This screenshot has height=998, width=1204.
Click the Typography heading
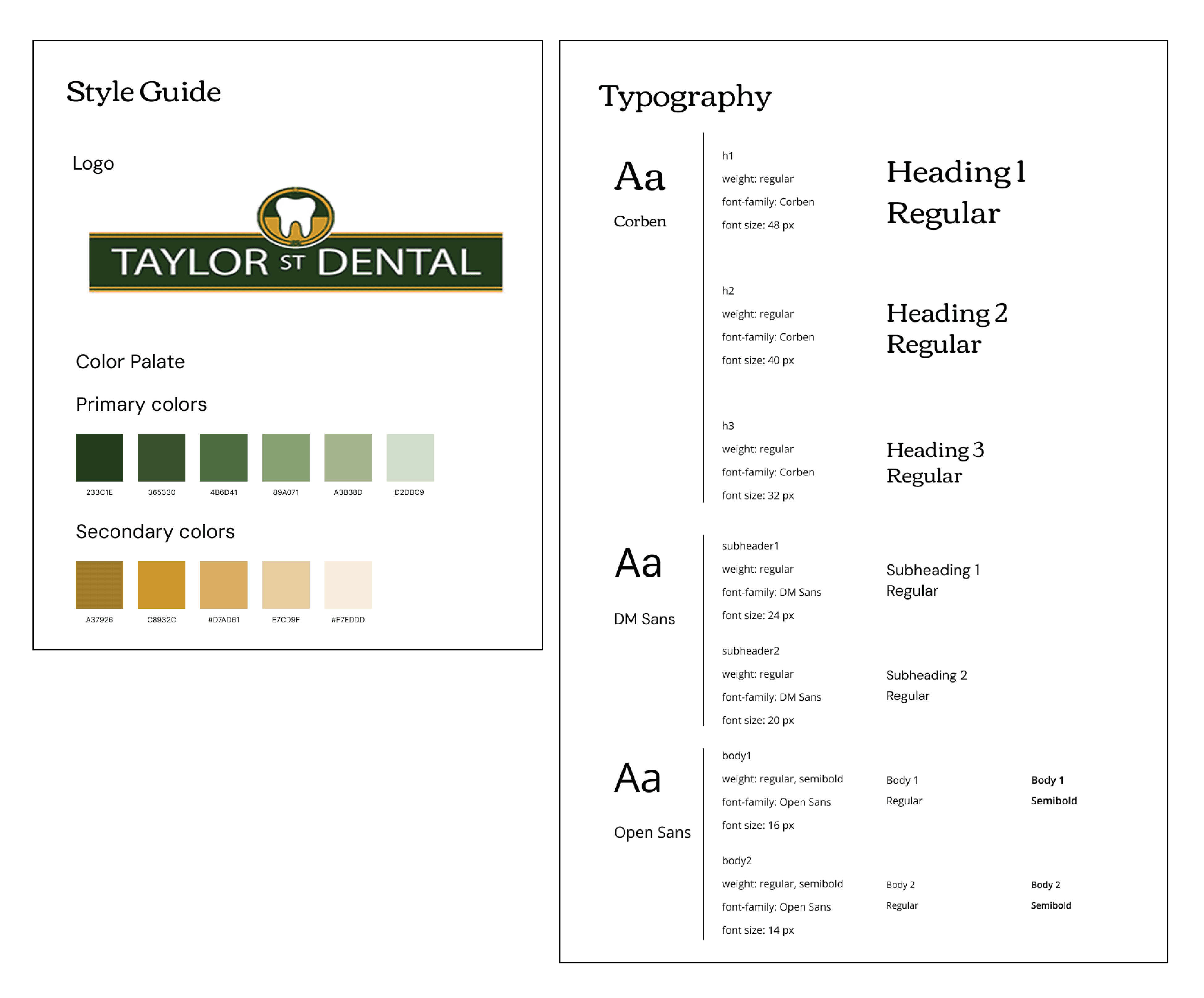685,97
